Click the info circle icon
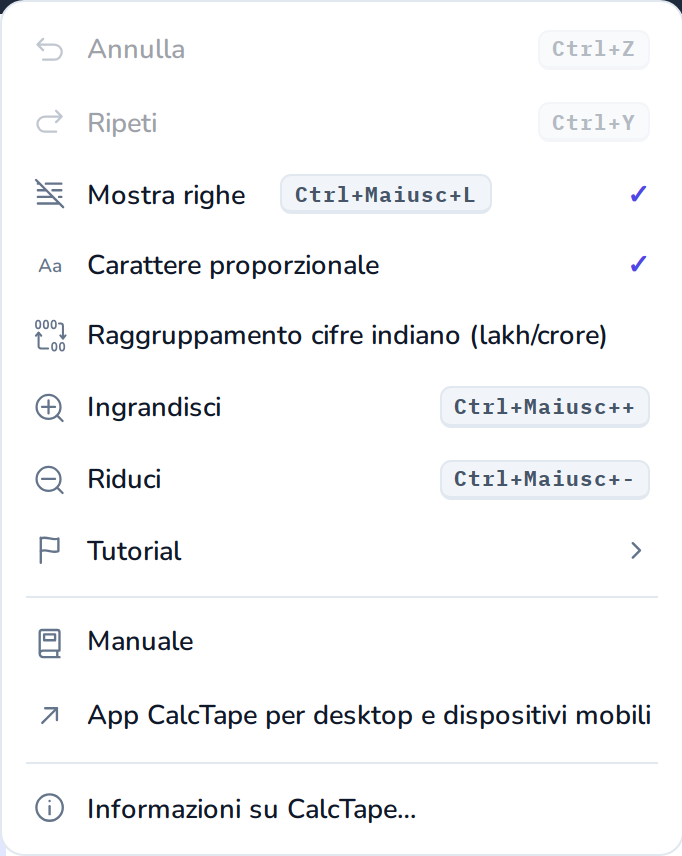The width and height of the screenshot is (682, 856). coord(50,807)
